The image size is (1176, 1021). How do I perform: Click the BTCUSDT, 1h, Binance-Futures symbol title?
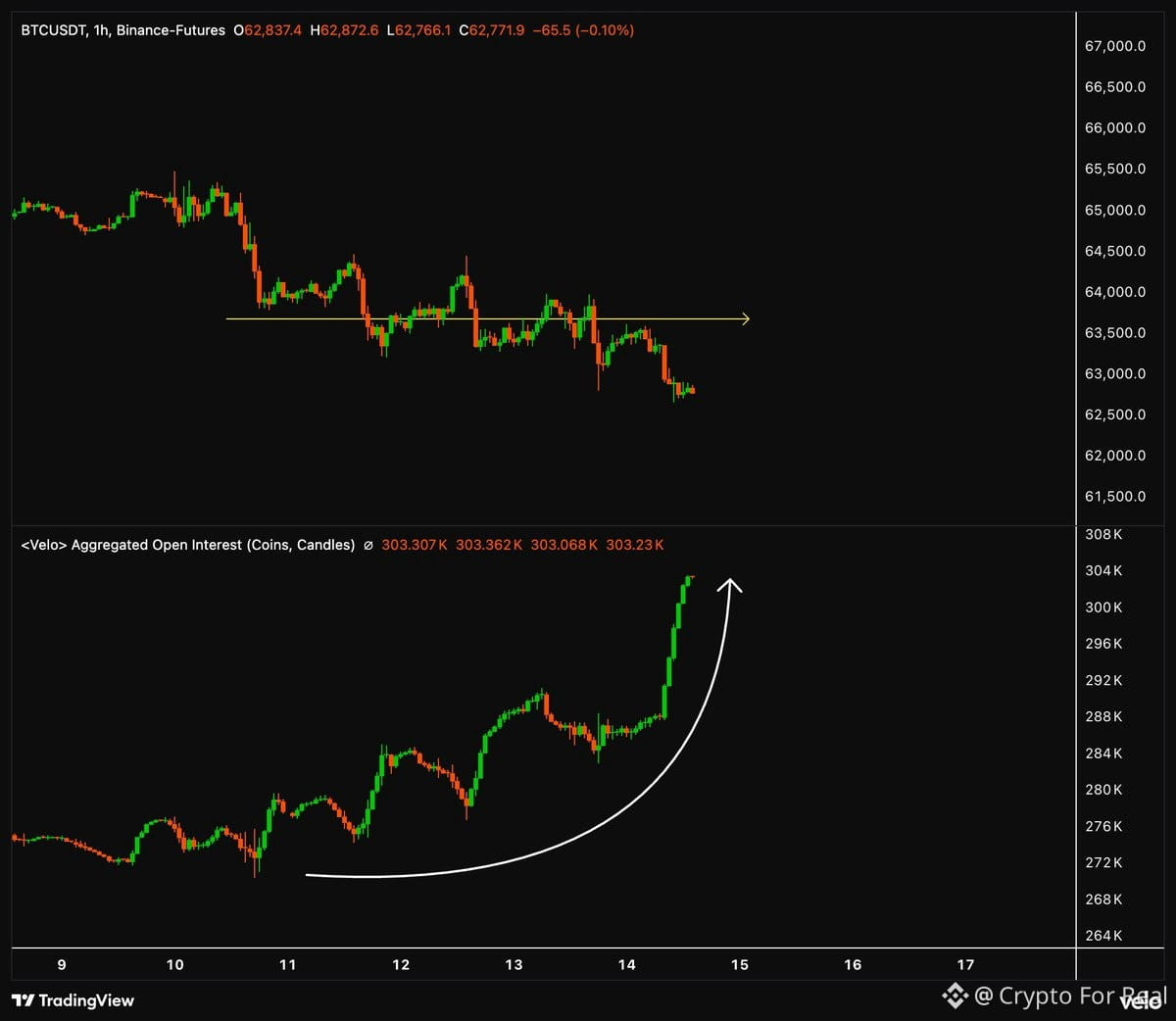tap(123, 30)
